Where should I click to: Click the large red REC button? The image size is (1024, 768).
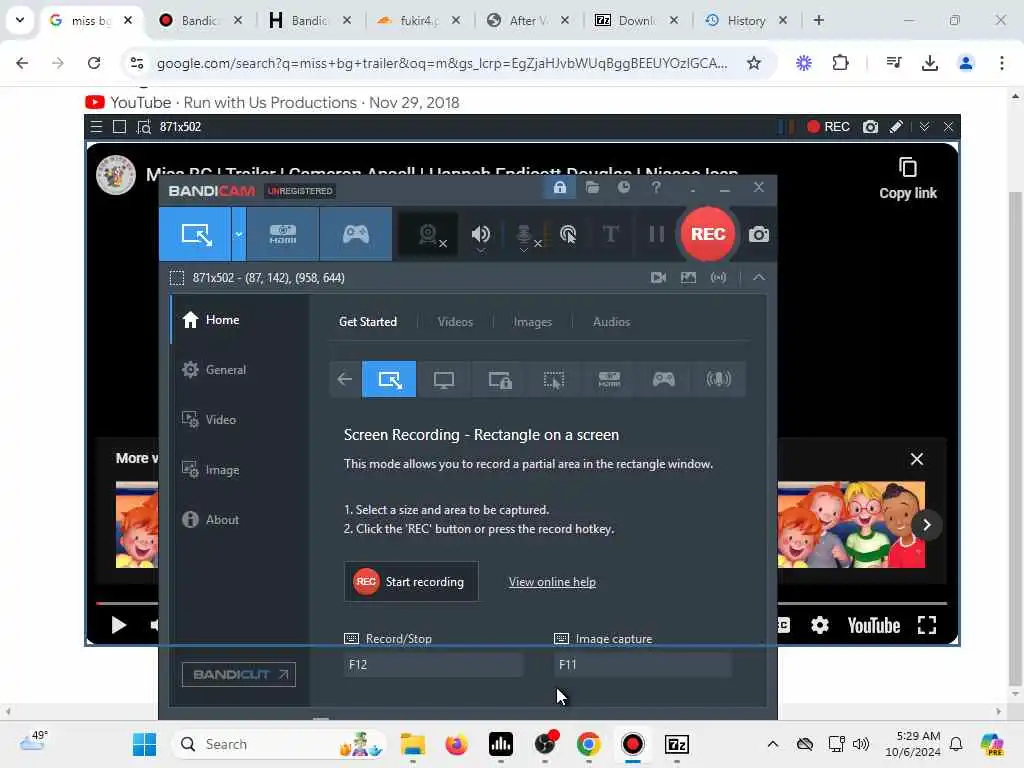[708, 234]
